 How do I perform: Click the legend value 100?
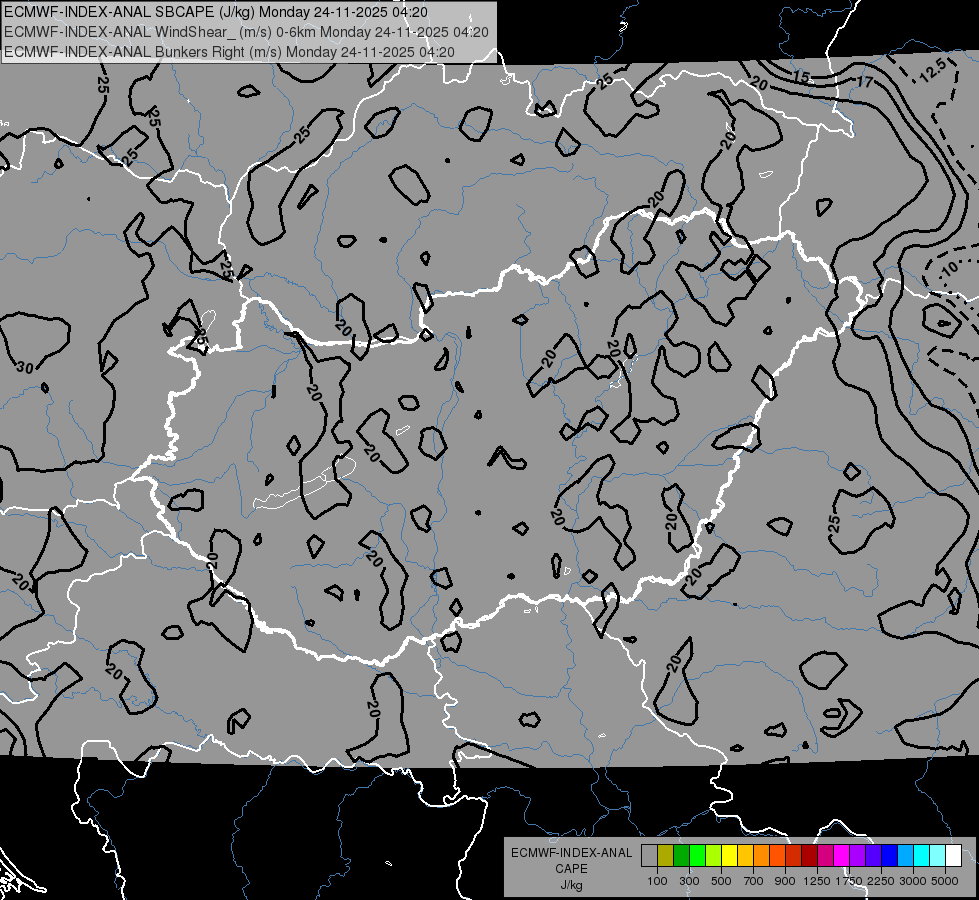tap(657, 881)
